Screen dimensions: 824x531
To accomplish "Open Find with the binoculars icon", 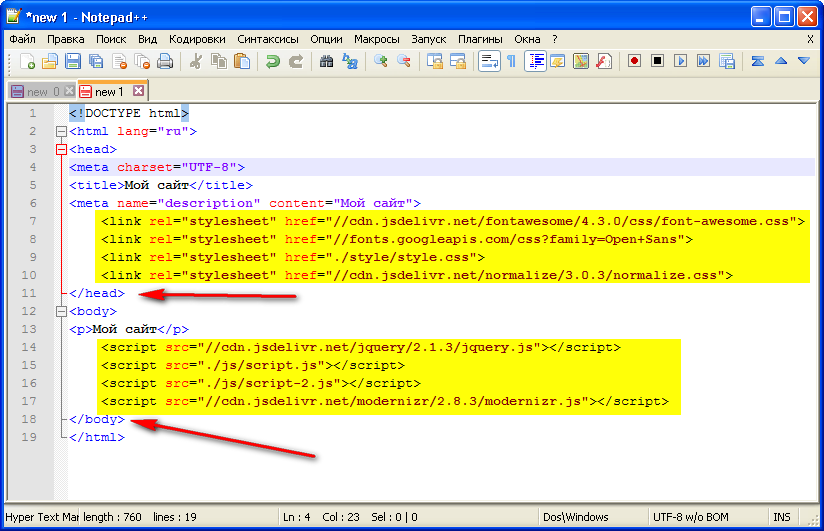I will (326, 62).
